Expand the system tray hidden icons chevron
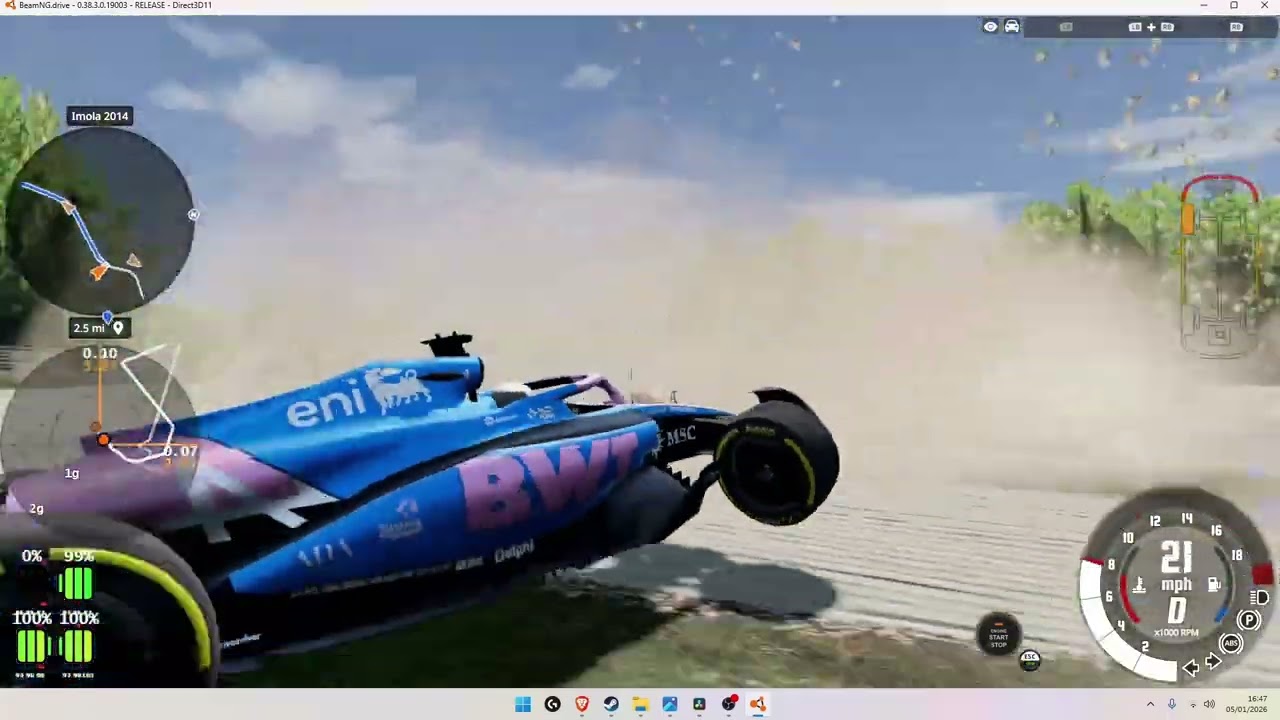This screenshot has width=1280, height=720. (x=1150, y=704)
